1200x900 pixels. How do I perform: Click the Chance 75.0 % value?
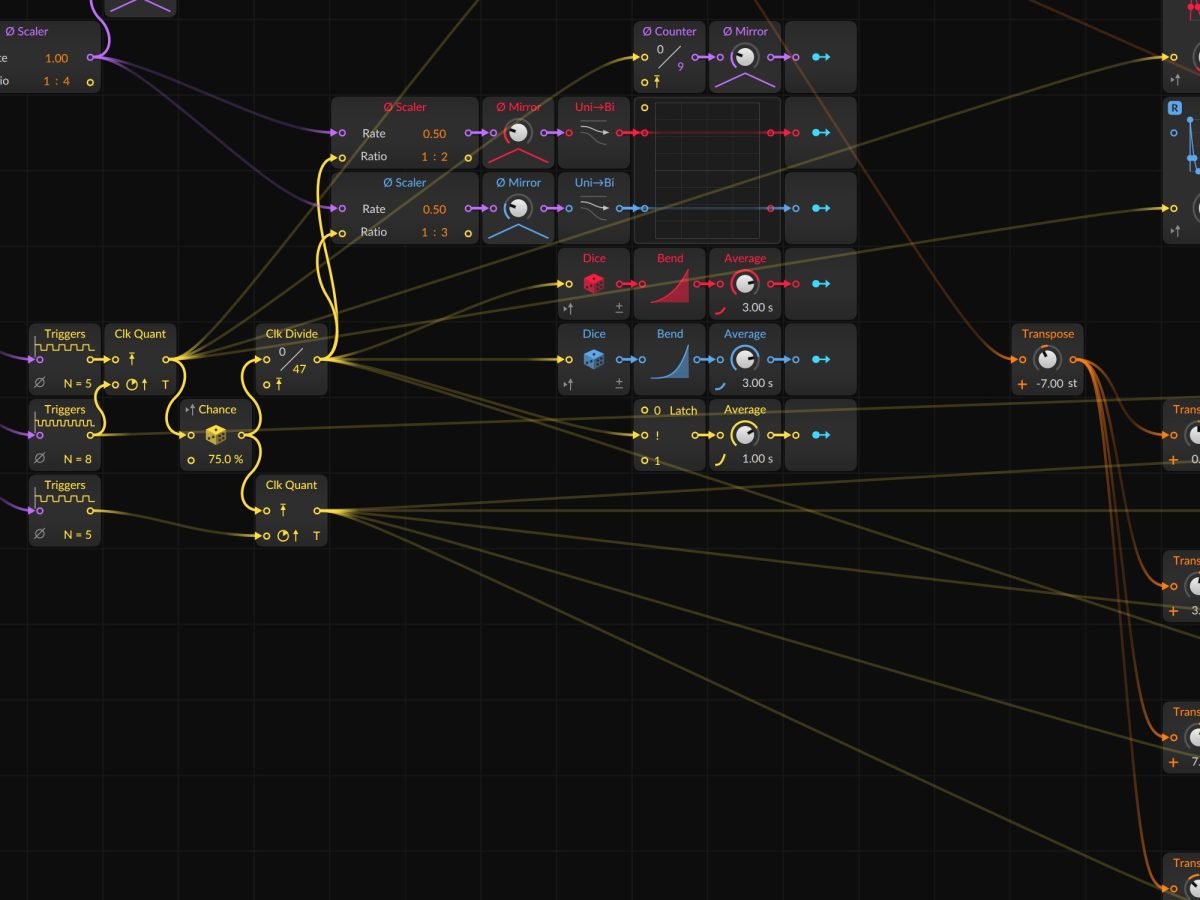225,460
